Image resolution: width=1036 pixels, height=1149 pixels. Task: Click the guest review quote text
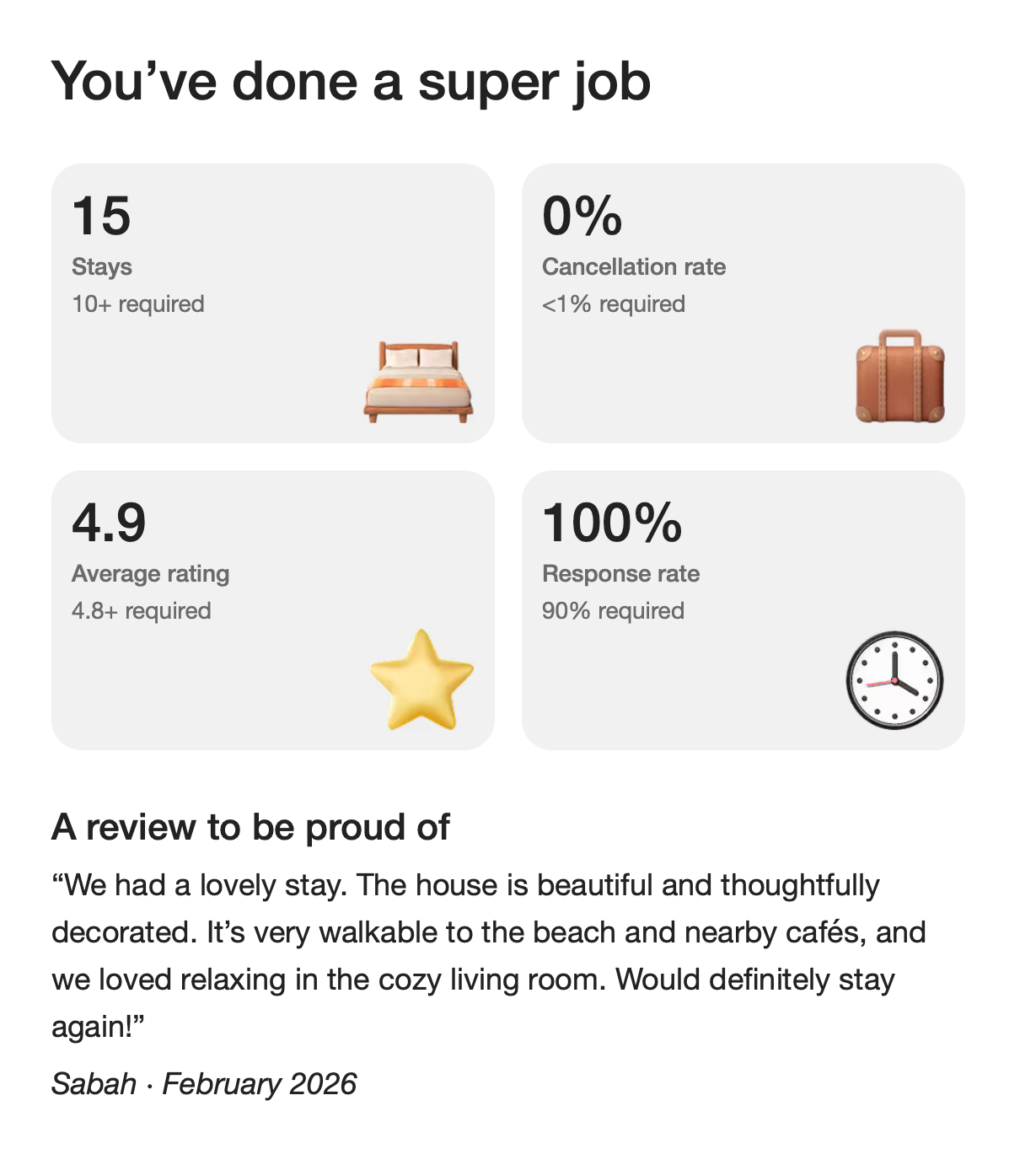[489, 932]
